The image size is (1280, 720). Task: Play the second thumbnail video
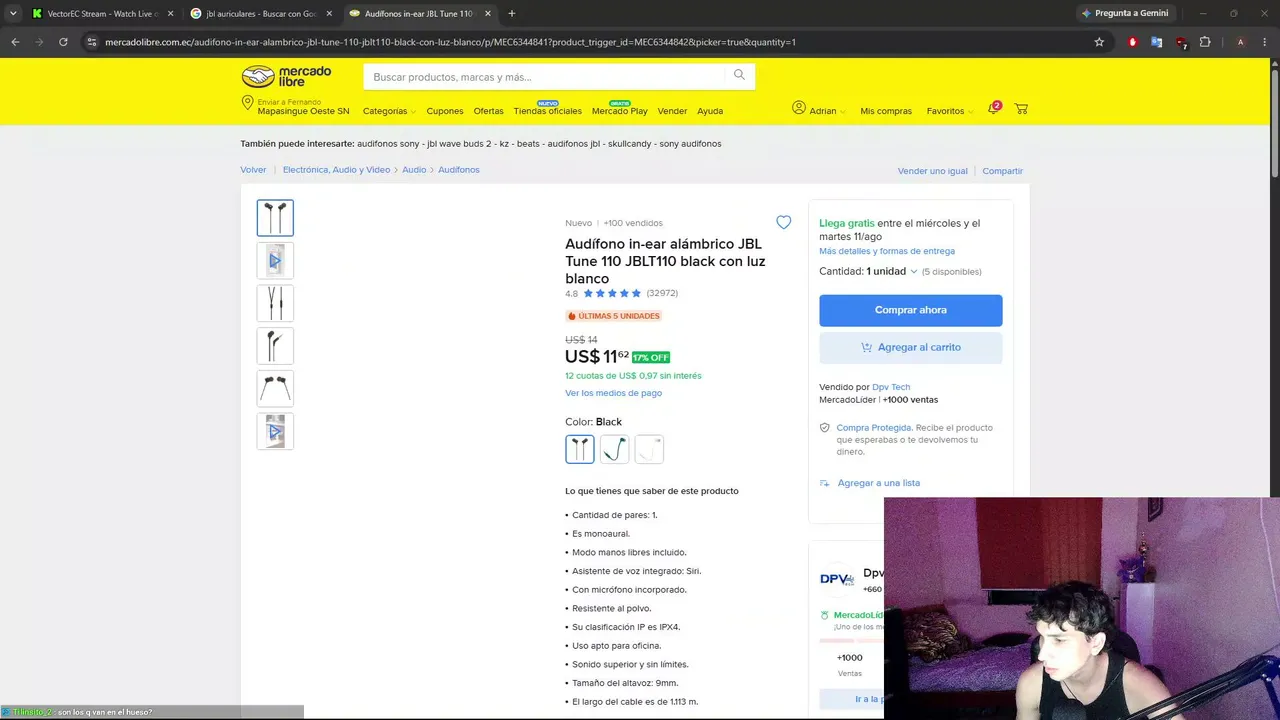(x=275, y=261)
